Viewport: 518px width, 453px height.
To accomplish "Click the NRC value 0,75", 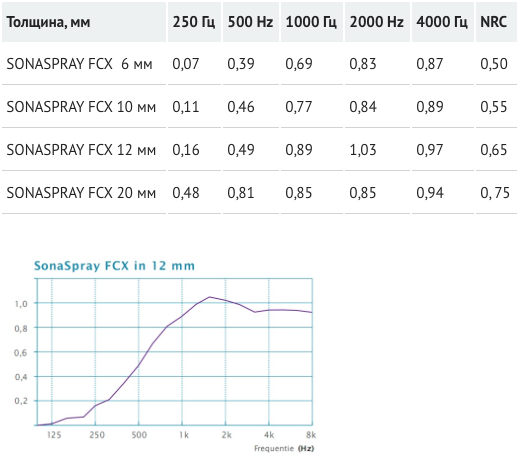I will tap(495, 193).
